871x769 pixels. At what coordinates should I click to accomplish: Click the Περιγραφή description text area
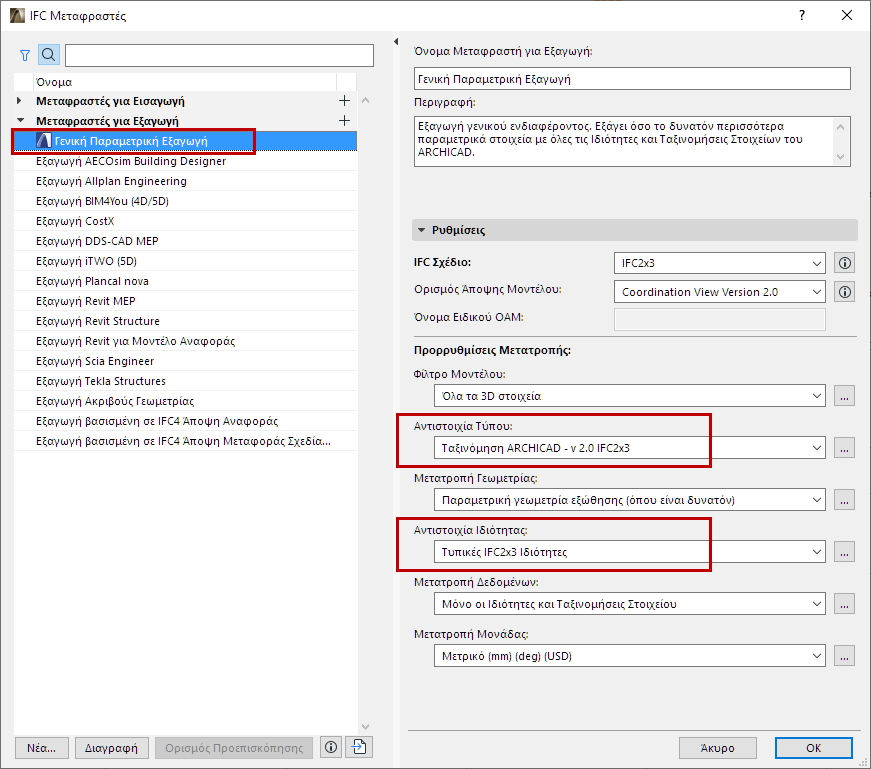[632, 141]
